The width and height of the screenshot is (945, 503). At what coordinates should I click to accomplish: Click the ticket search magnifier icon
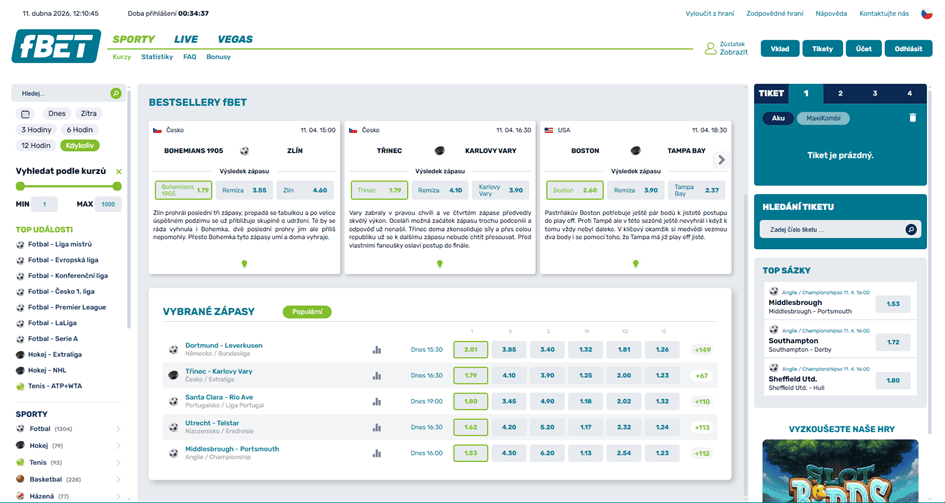(x=911, y=230)
